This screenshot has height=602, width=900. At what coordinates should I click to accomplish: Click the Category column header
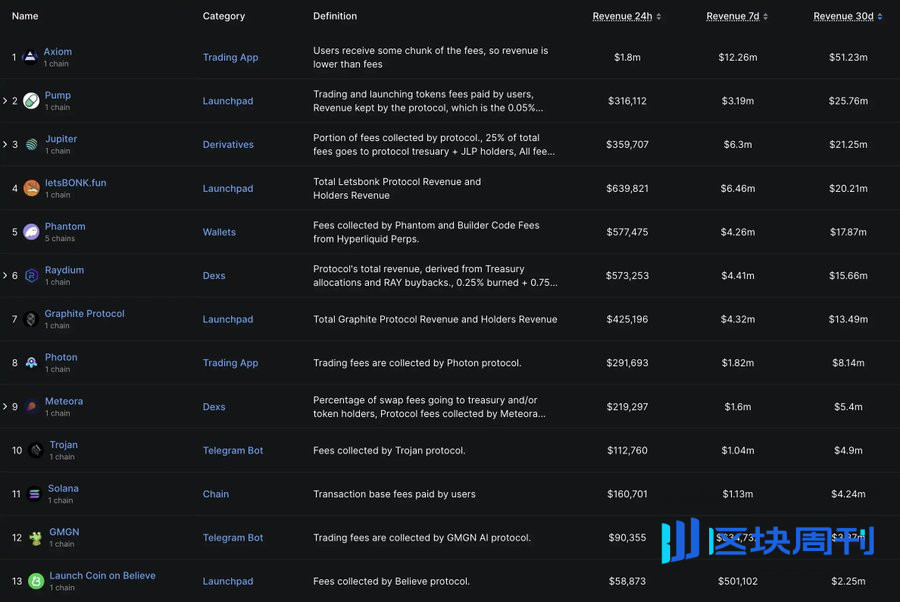[224, 16]
